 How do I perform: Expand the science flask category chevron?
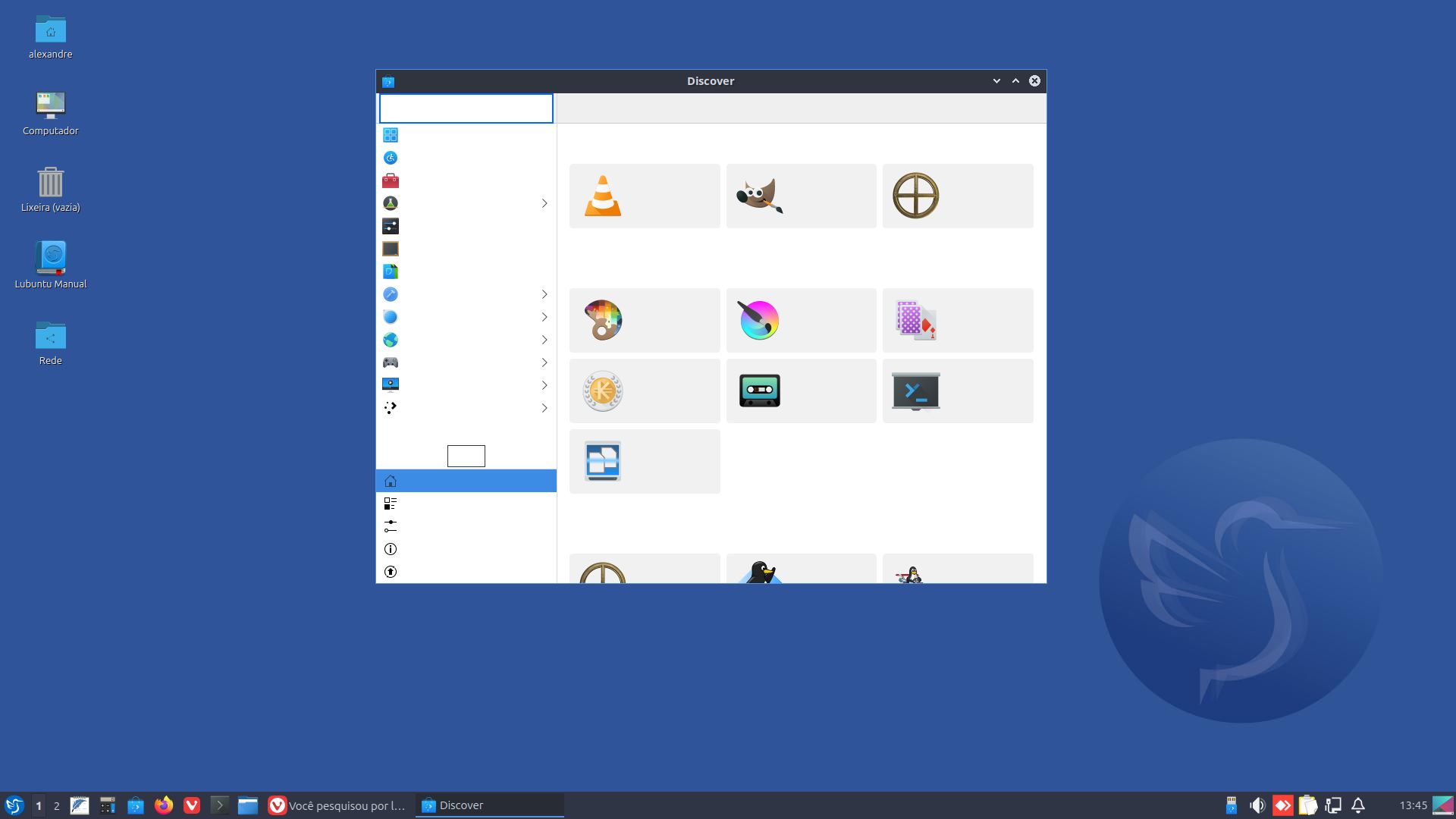544,203
